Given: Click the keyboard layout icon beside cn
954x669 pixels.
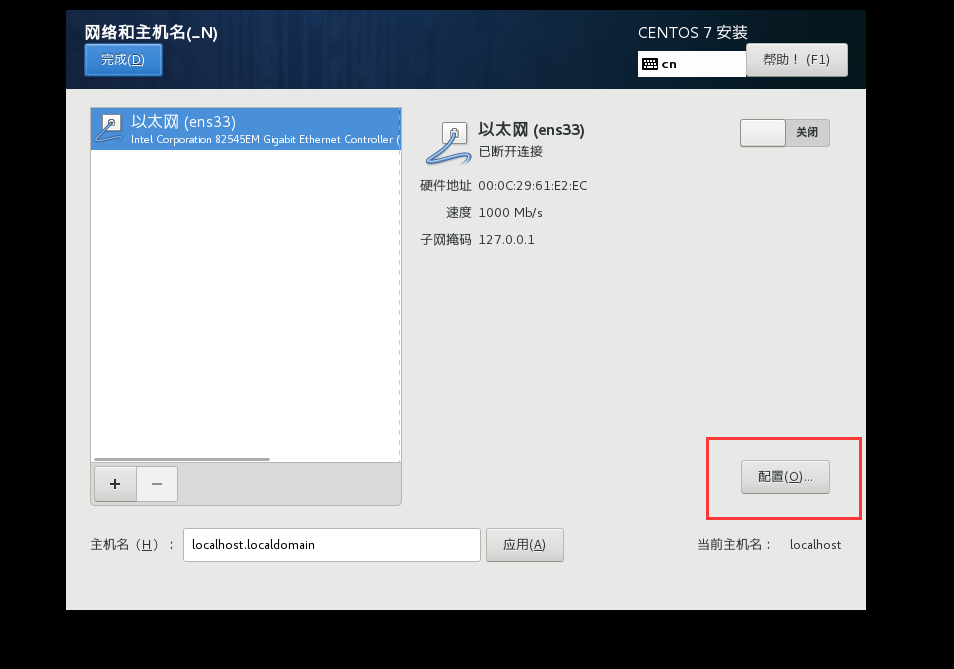Looking at the screenshot, I should (650, 64).
